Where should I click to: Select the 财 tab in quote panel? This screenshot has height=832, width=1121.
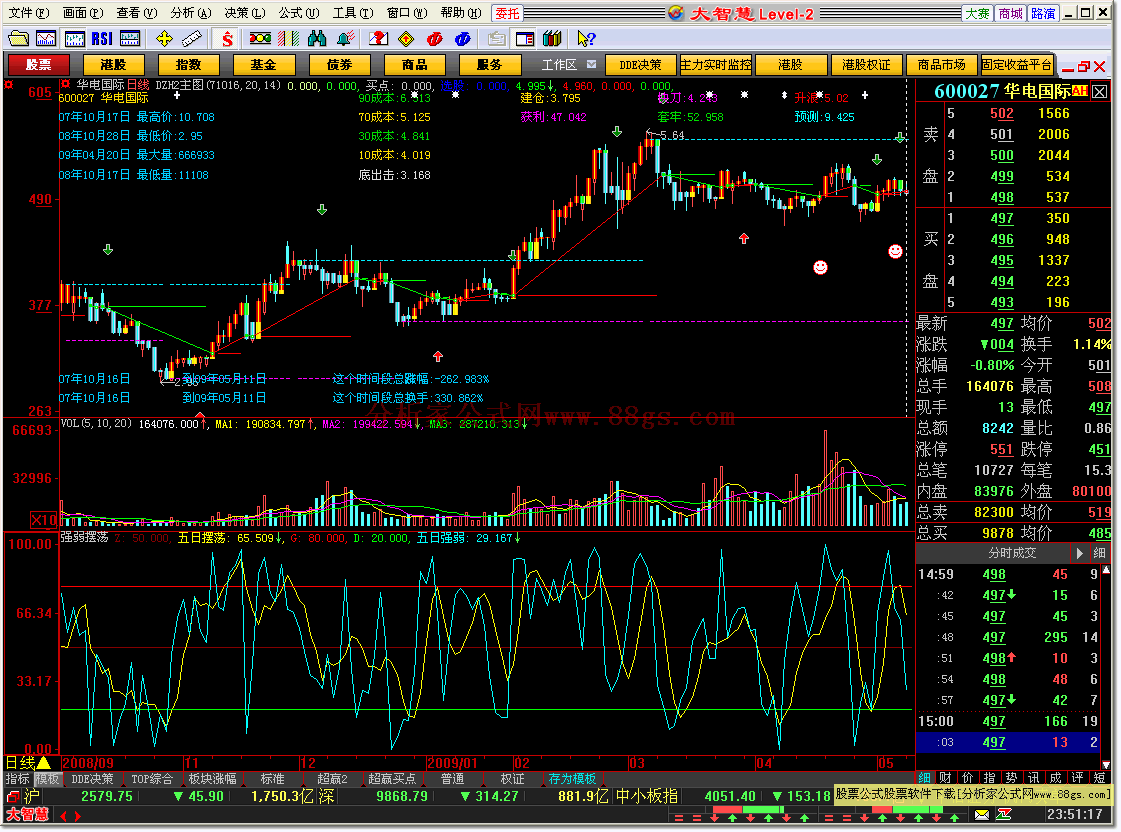tap(945, 778)
